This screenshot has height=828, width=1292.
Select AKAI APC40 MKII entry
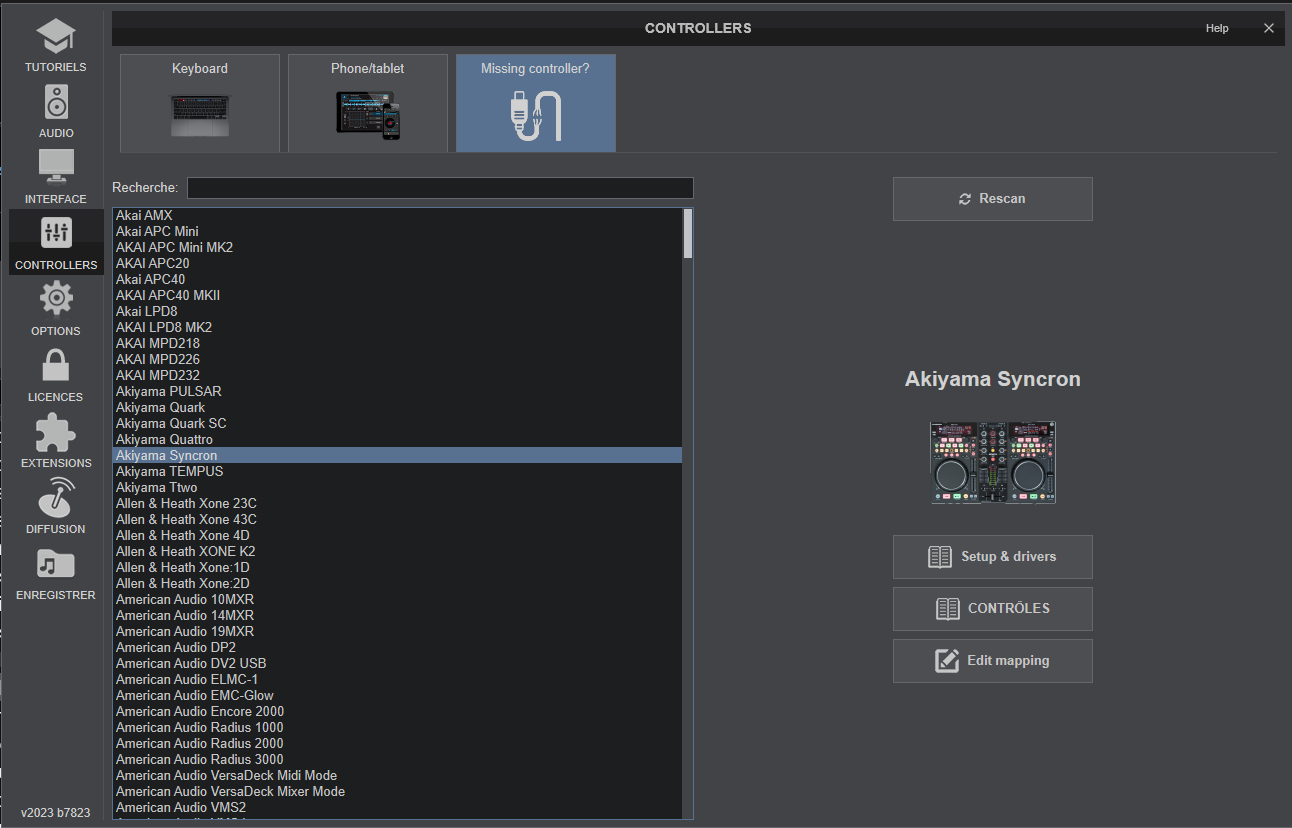point(397,295)
